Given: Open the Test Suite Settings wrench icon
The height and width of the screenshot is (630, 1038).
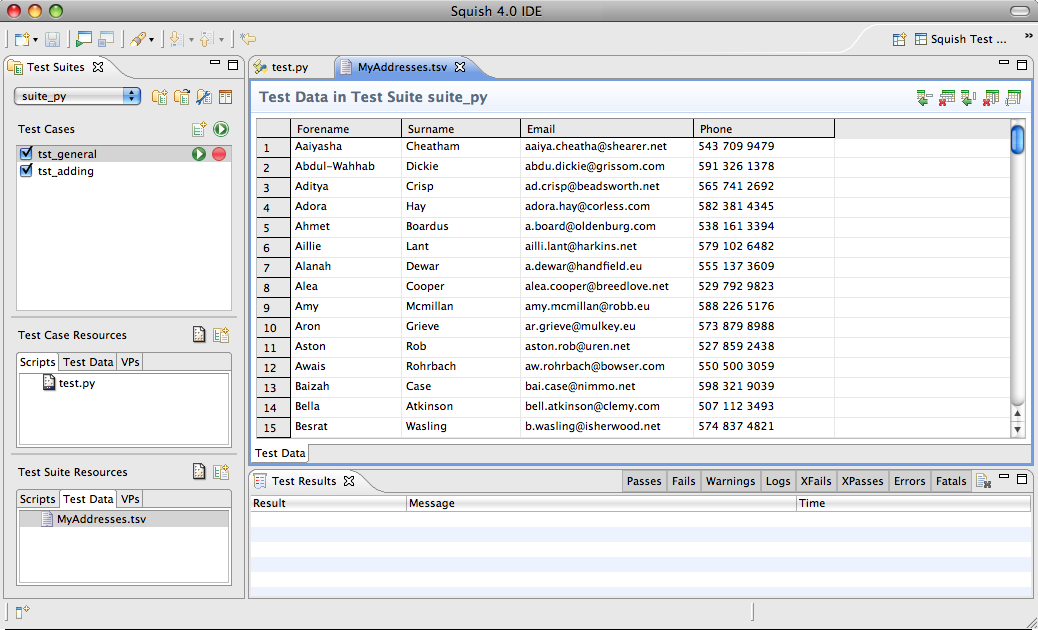Looking at the screenshot, I should coord(202,96).
